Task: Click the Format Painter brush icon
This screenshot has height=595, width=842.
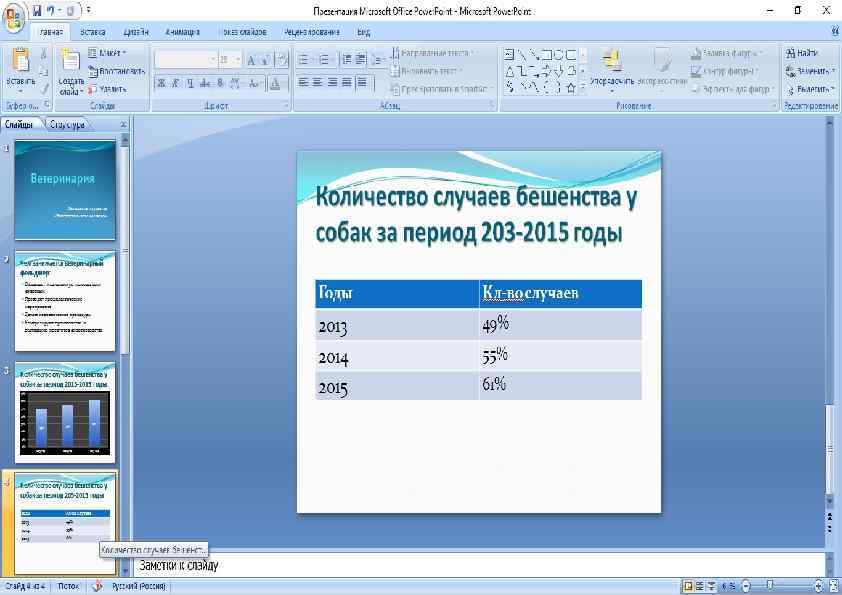Action: [x=44, y=88]
